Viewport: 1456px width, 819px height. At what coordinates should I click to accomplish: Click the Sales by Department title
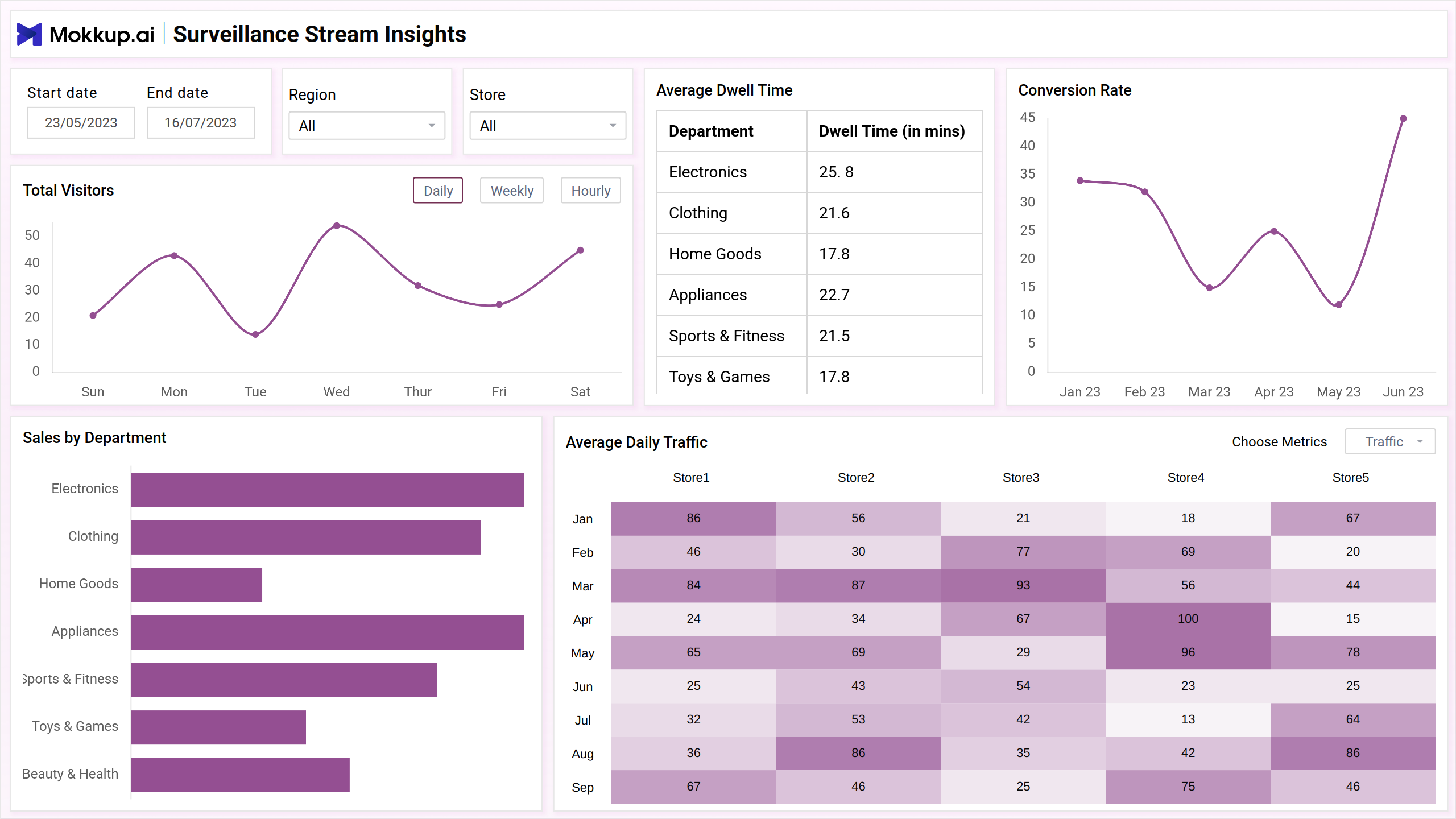tap(94, 438)
